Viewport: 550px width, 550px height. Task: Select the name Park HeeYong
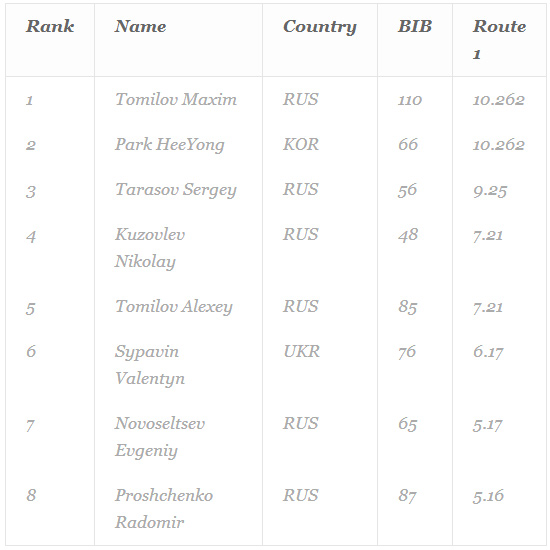tap(169, 145)
